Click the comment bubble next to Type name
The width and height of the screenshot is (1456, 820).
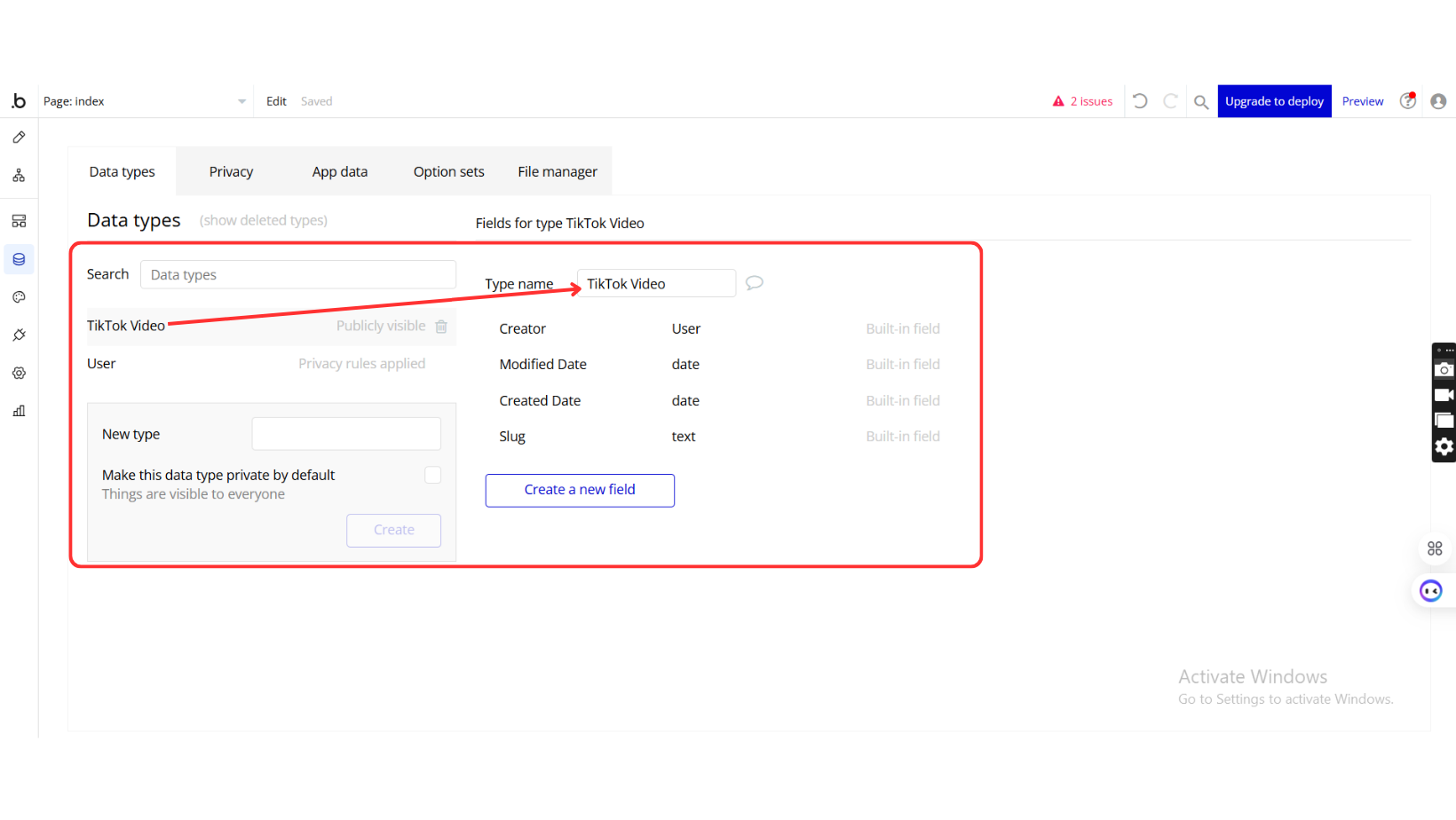pos(755,283)
